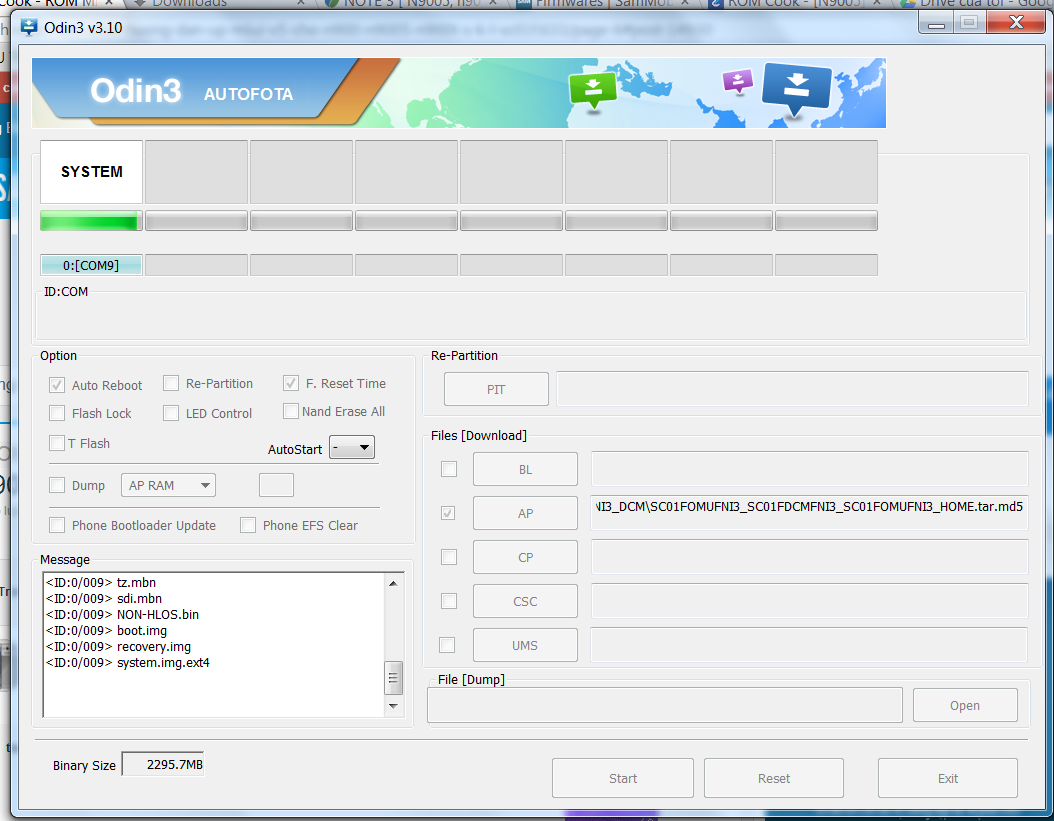Viewport: 1054px width, 821px height.
Task: Click the sdi.mbn line in Message log
Action: point(104,598)
